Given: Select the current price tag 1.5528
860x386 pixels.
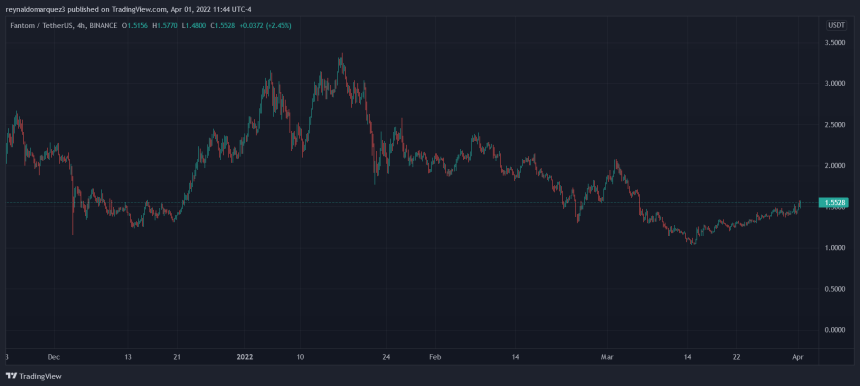Looking at the screenshot, I should pos(834,203).
